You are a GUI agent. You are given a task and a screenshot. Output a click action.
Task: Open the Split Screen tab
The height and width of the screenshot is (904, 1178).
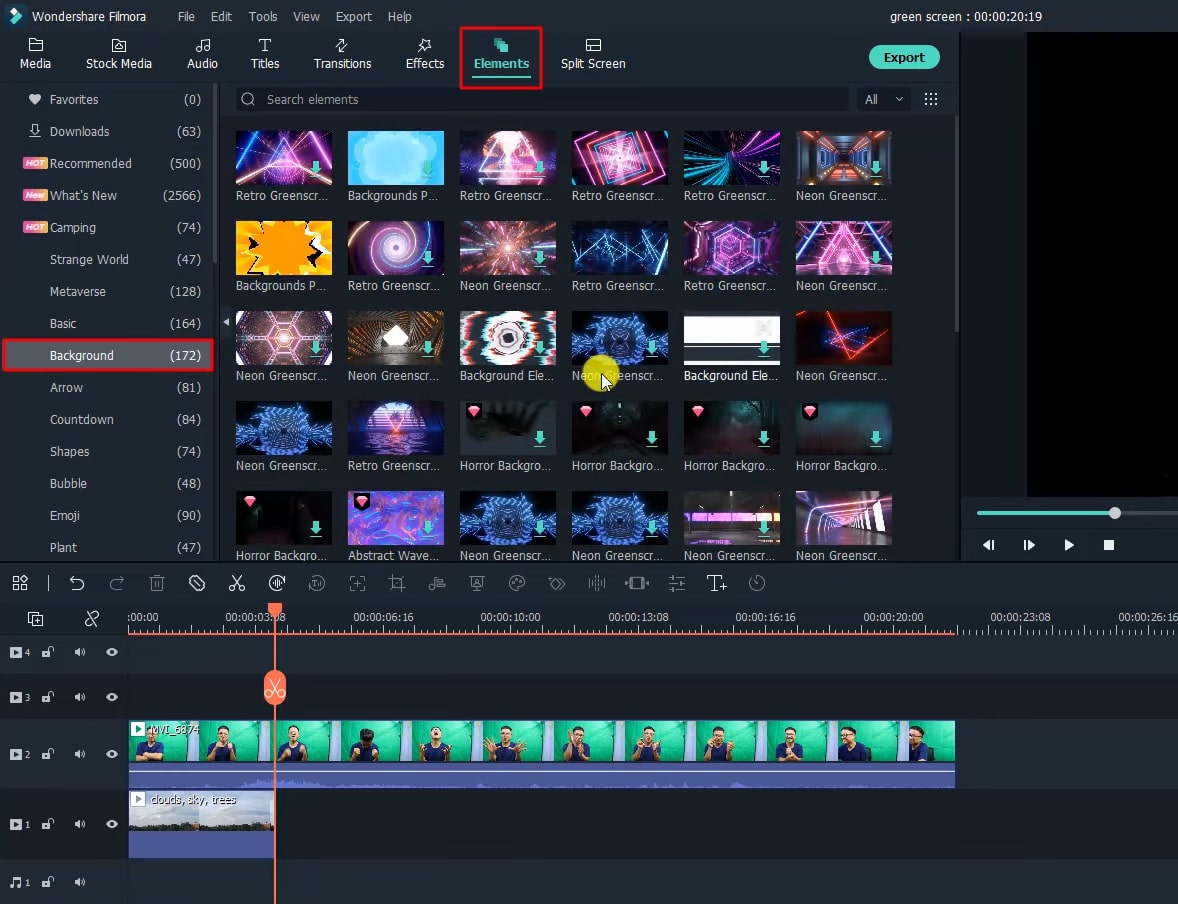(593, 54)
